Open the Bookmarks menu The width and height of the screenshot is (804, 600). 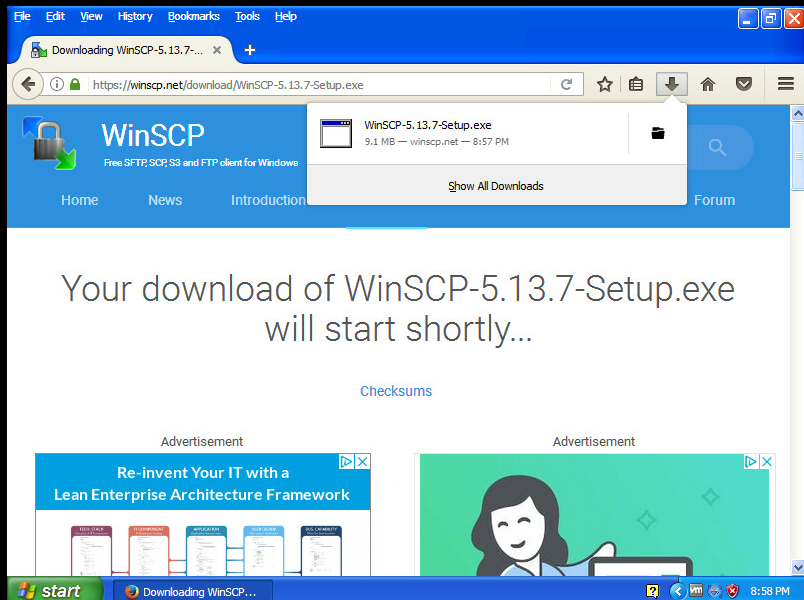pos(194,16)
